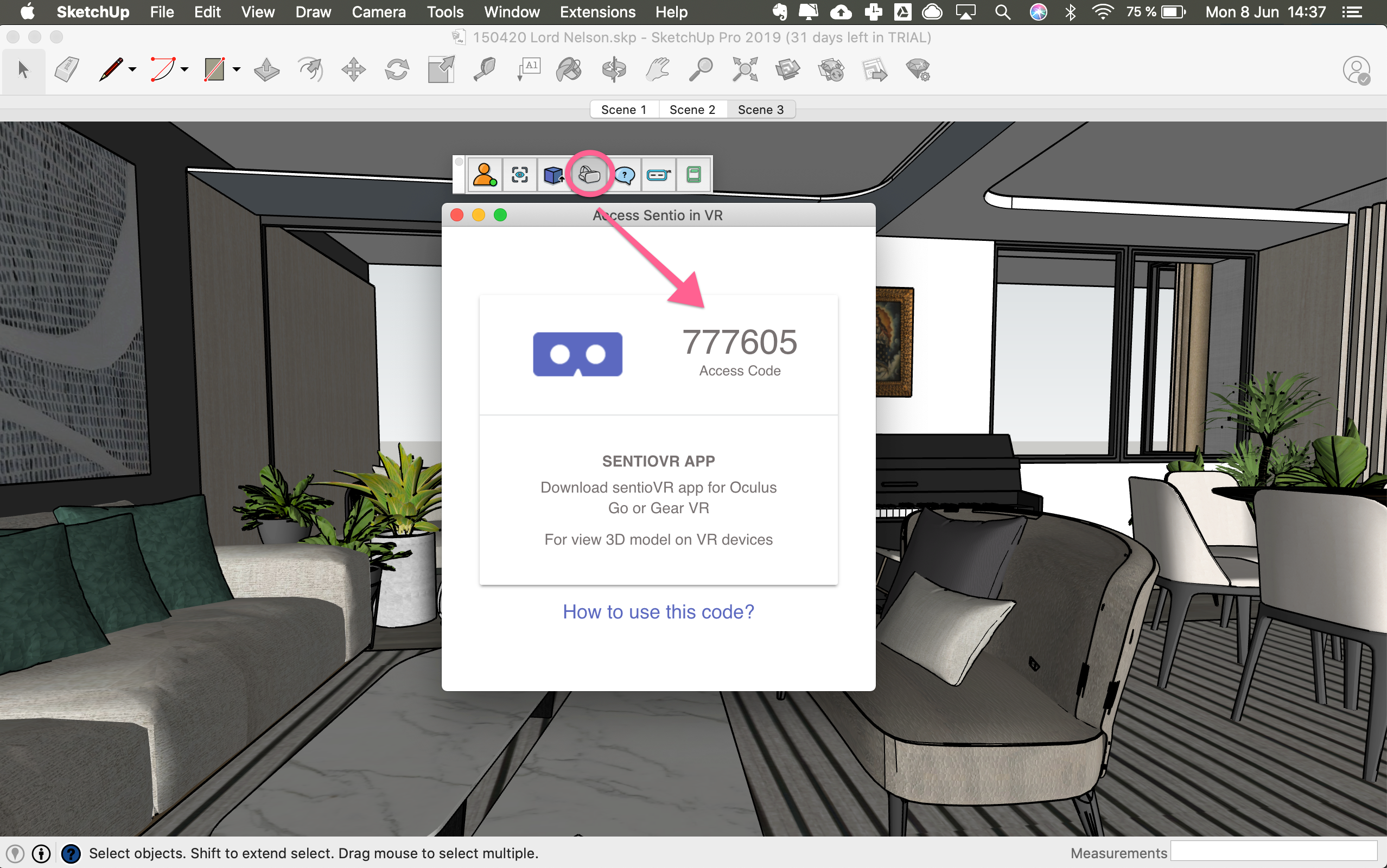Expand the Pencil tool dropdown arrow
This screenshot has width=1387, height=868.
132,70
